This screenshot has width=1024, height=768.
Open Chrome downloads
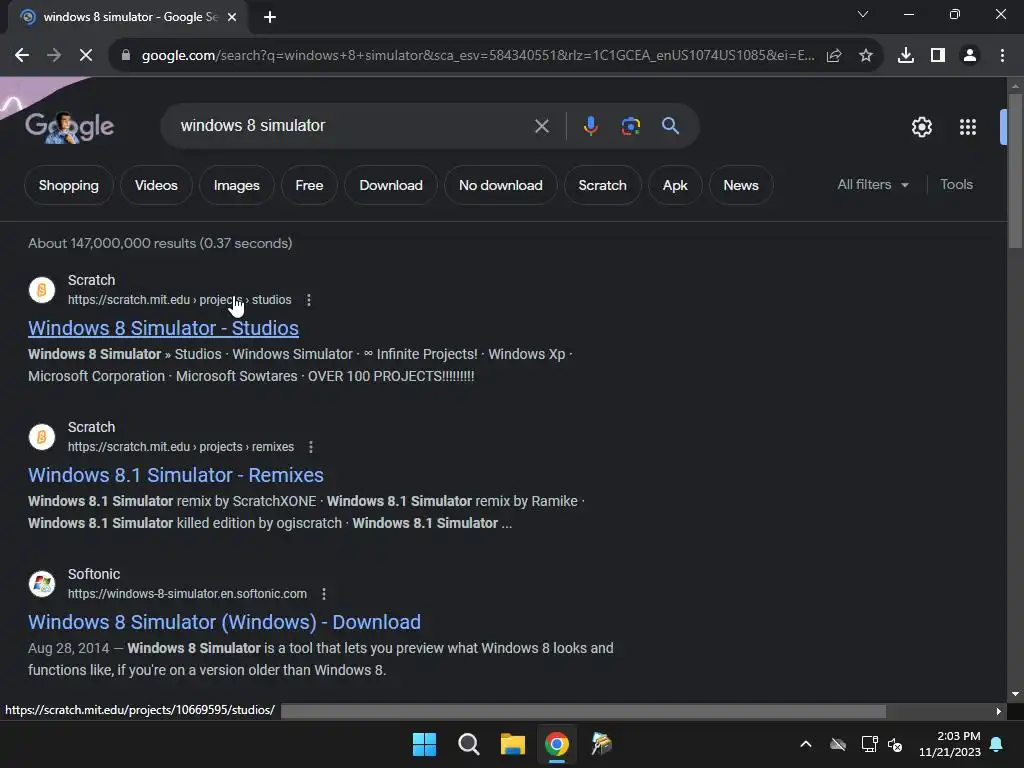coord(906,56)
